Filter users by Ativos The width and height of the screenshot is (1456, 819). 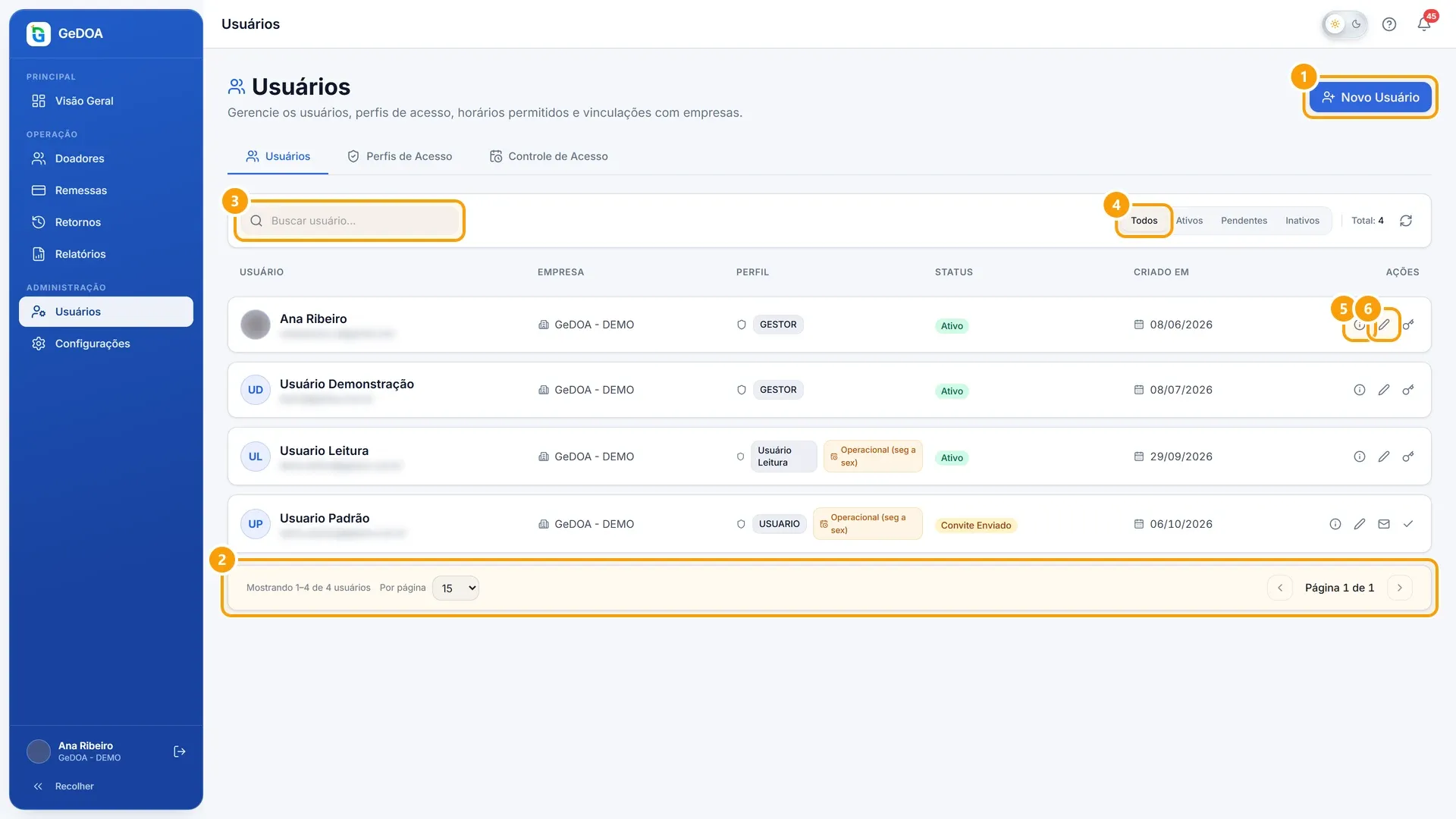pos(1189,221)
